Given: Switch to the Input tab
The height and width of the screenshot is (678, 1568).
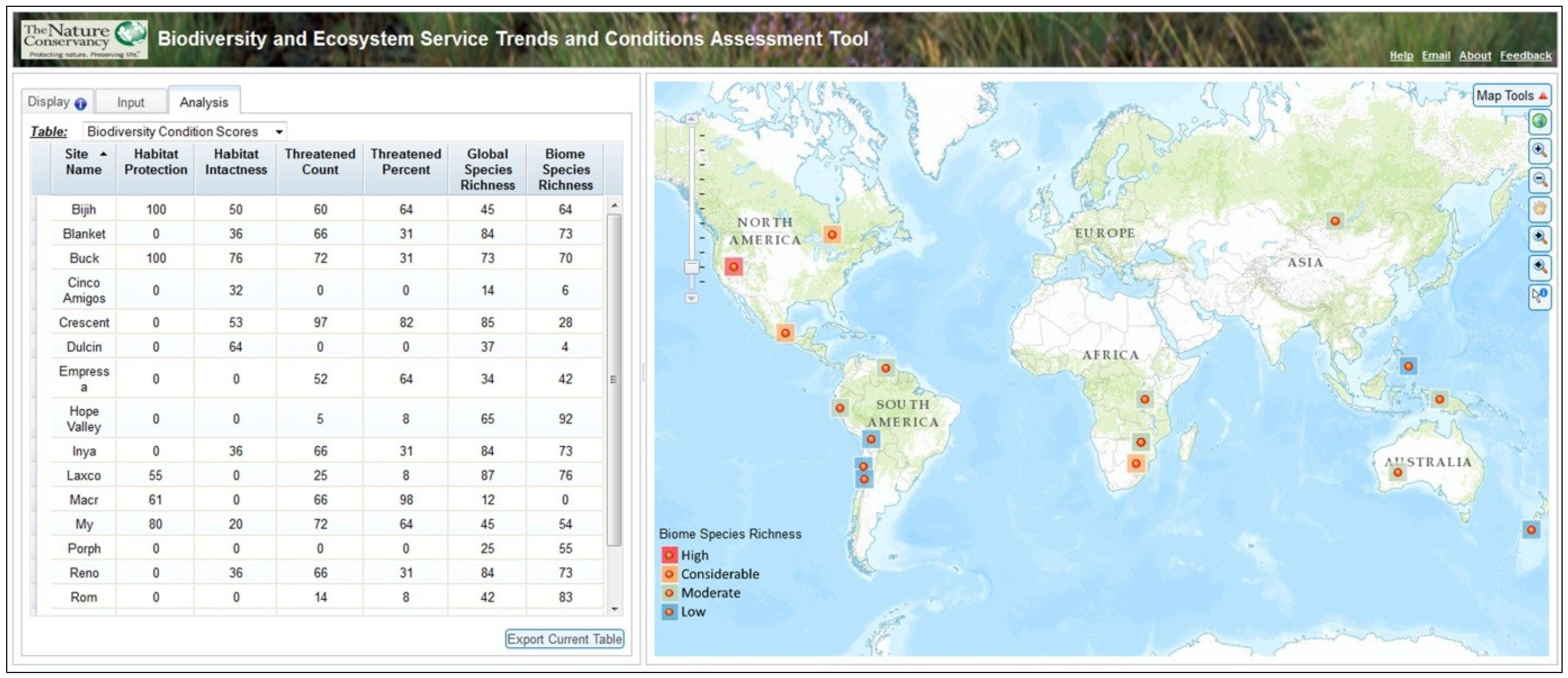Looking at the screenshot, I should tap(130, 102).
